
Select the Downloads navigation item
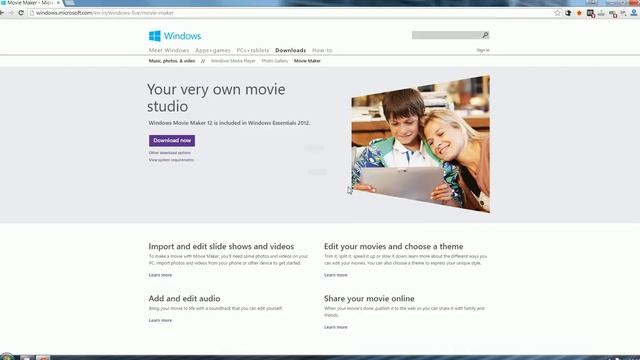[290, 50]
